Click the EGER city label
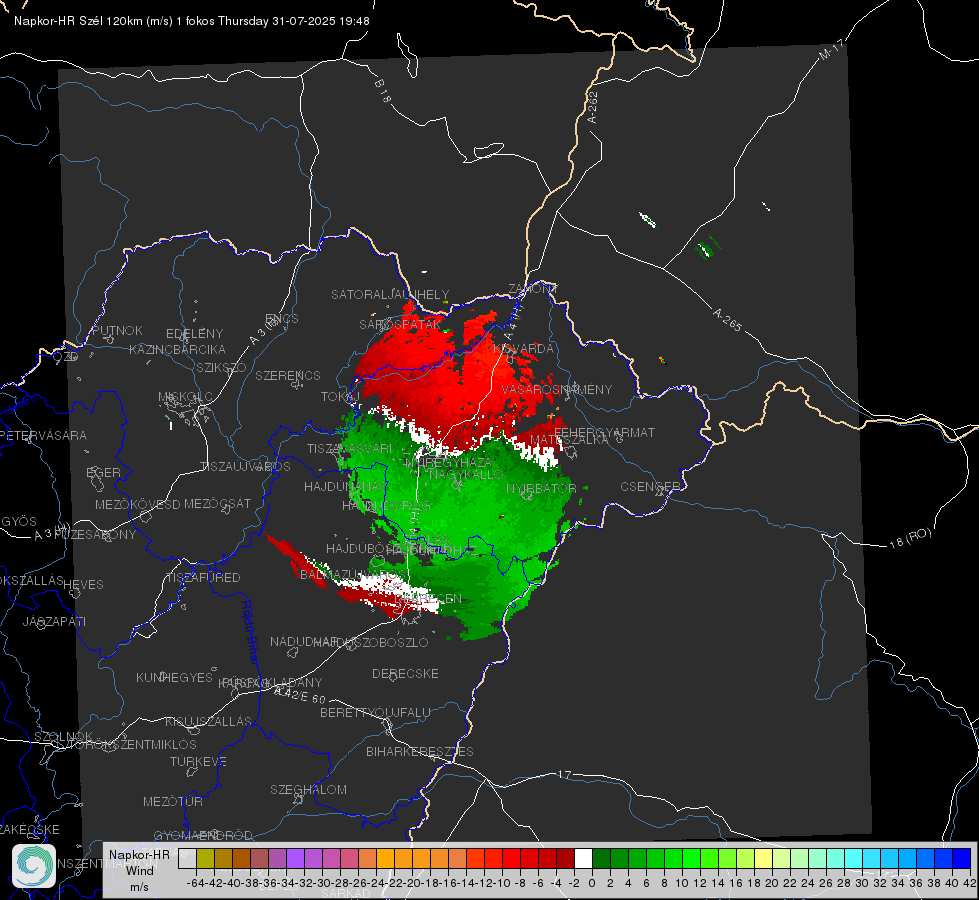The image size is (979, 900). click(x=104, y=473)
